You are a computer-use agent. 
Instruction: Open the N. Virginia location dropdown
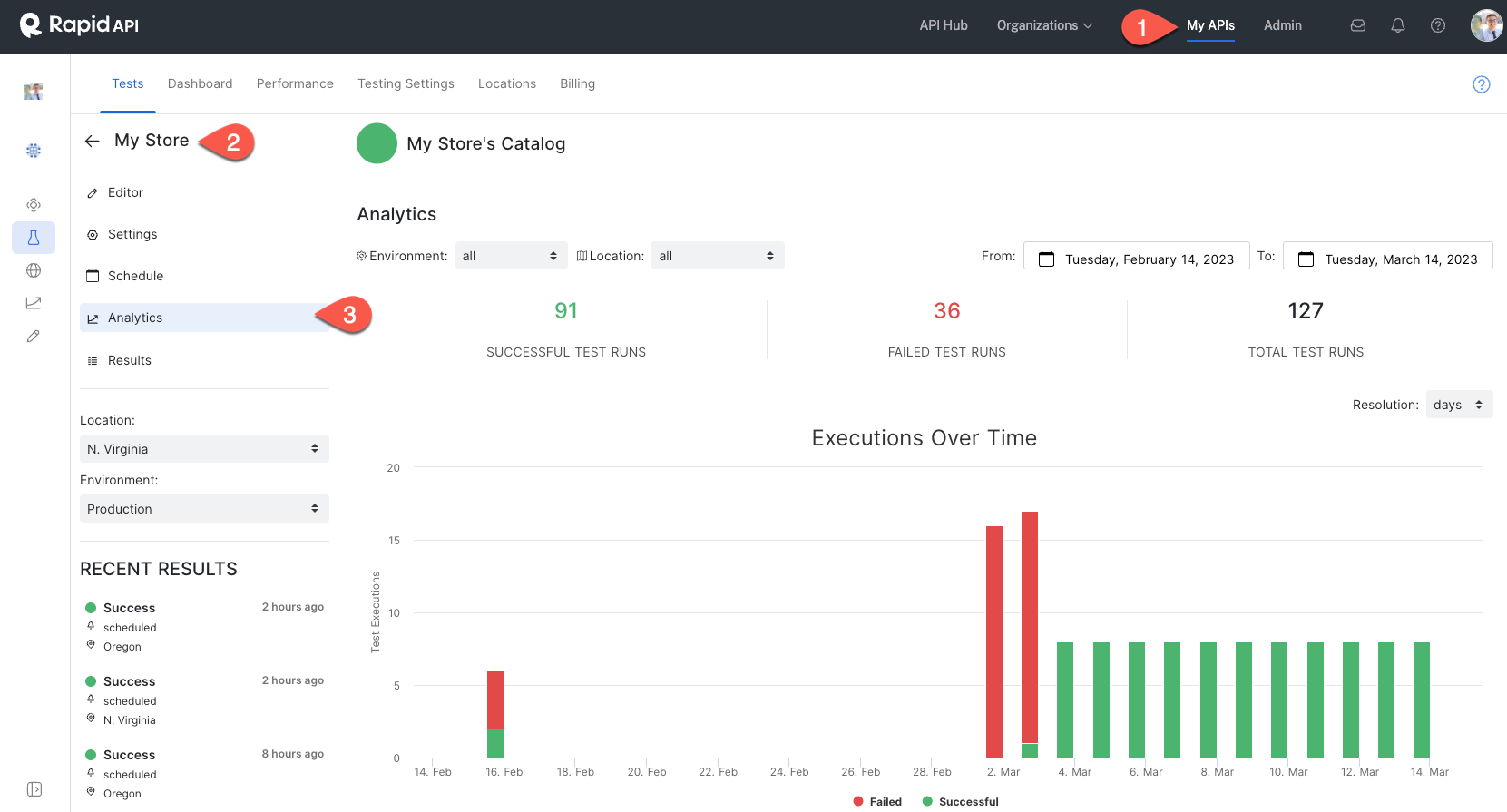tap(204, 449)
